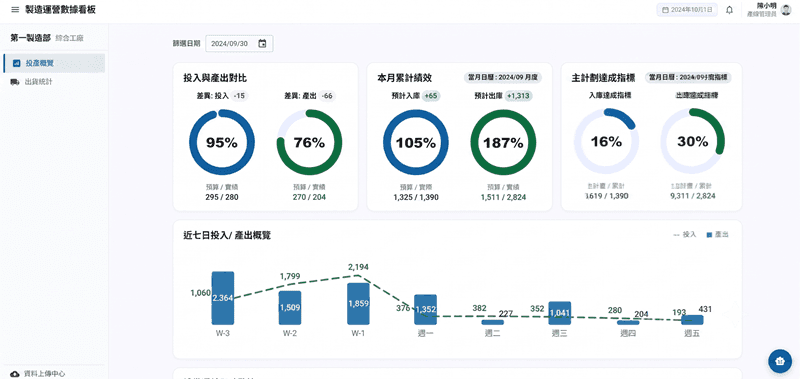
Task: Click the notification bell icon
Action: click(729, 10)
